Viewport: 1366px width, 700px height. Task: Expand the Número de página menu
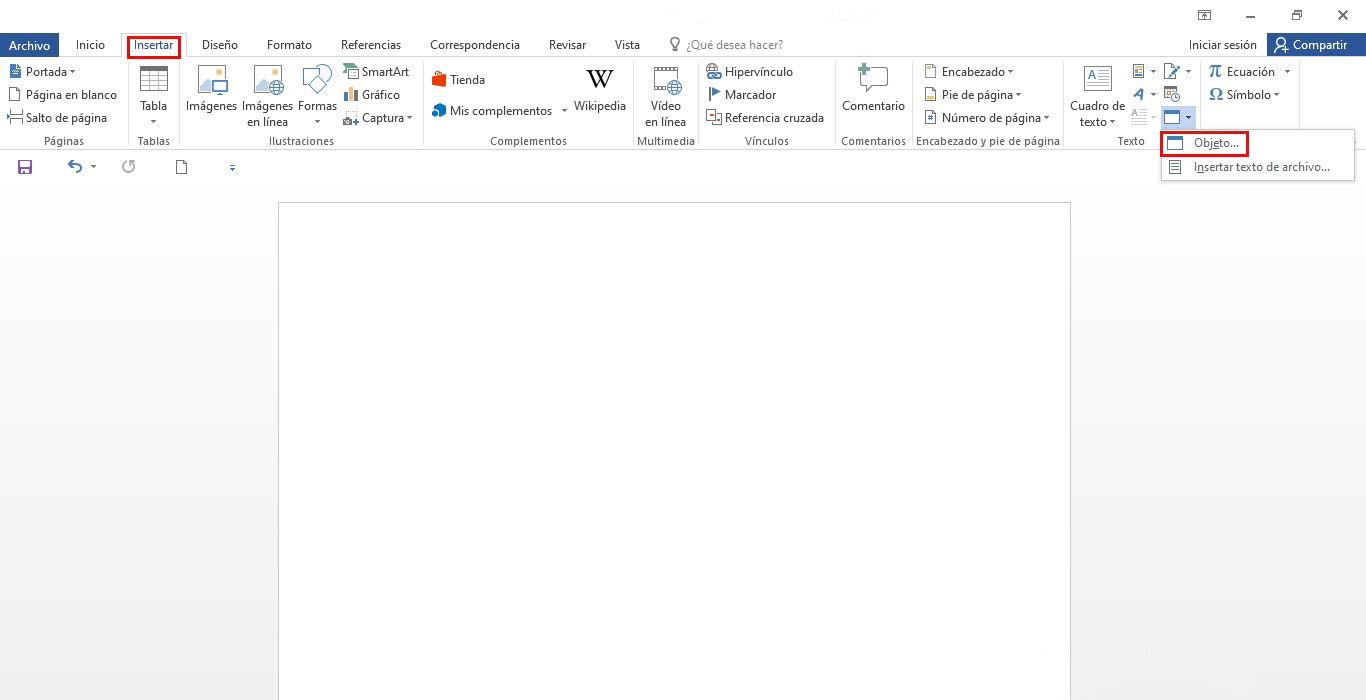(x=988, y=117)
